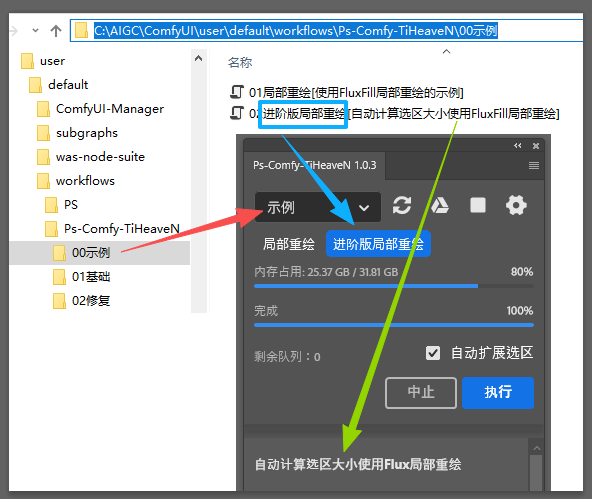The image size is (592, 499).
Task: Open the ComfyUI-Manager folder
Action: point(110,109)
